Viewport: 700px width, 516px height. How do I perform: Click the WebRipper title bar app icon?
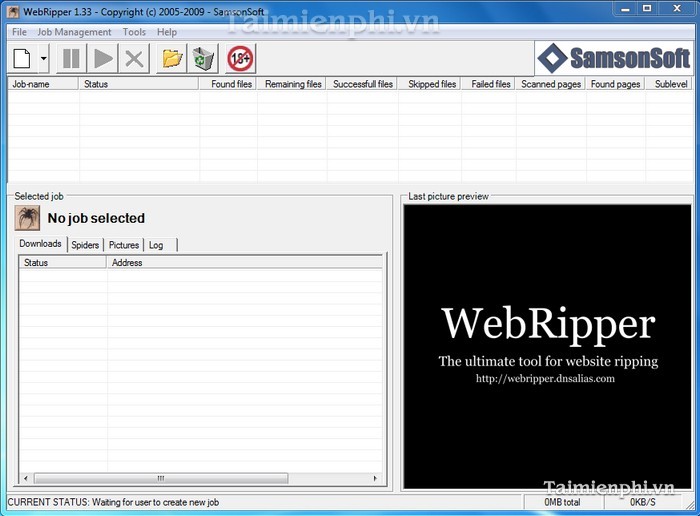click(13, 12)
